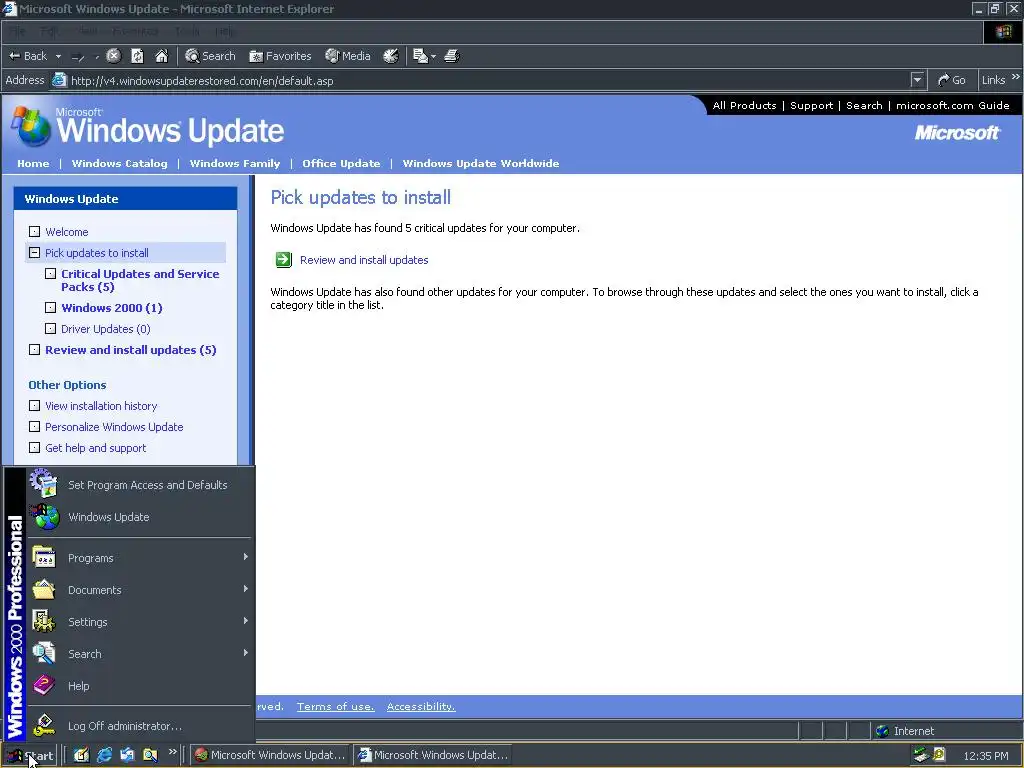Image resolution: width=1024 pixels, height=768 pixels.
Task: Click the Forward arrow toolbar button
Action: click(78, 57)
